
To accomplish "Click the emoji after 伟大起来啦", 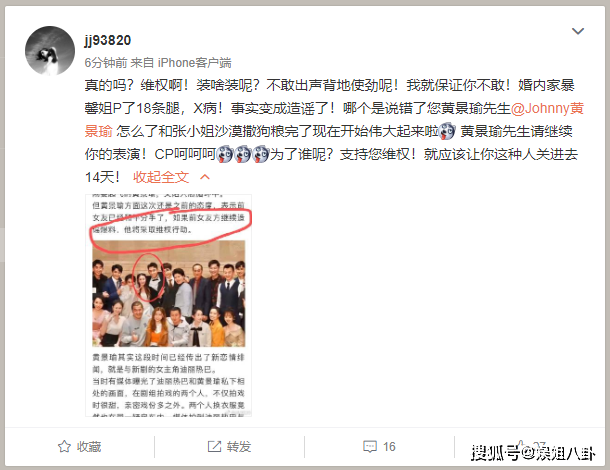I will pos(447,132).
